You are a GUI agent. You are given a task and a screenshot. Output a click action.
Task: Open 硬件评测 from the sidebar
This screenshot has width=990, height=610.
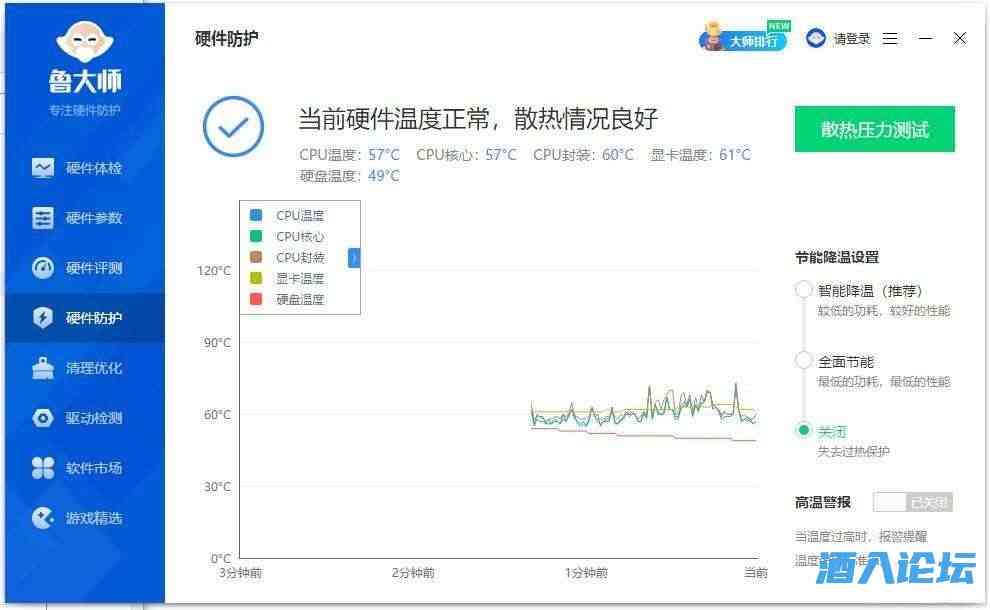pyautogui.click(x=85, y=268)
